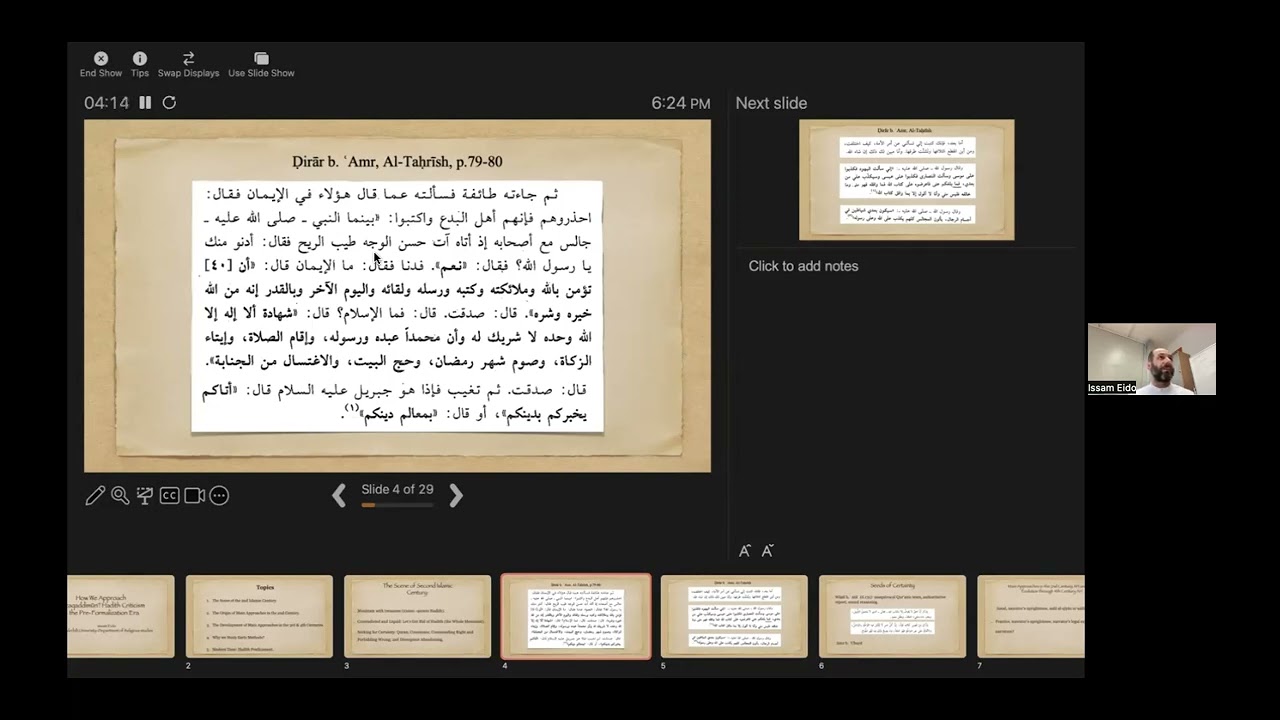Click the End Show button
The height and width of the screenshot is (720, 1280).
coord(101,65)
